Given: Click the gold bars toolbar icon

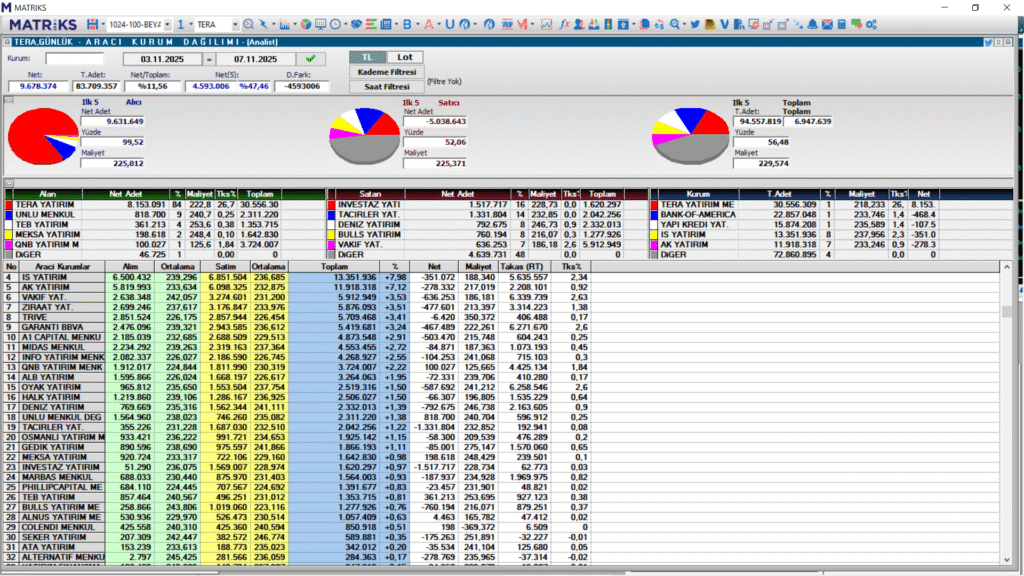Looking at the screenshot, I should 710,24.
